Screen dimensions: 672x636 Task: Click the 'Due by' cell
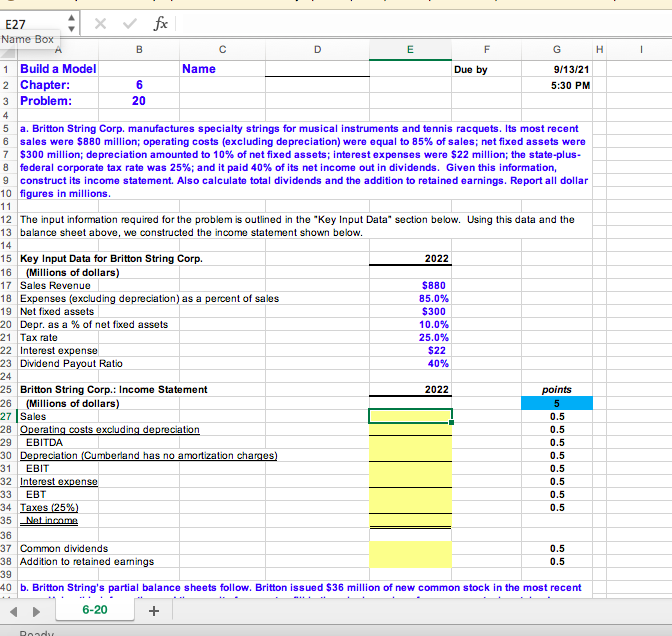pyautogui.click(x=486, y=69)
